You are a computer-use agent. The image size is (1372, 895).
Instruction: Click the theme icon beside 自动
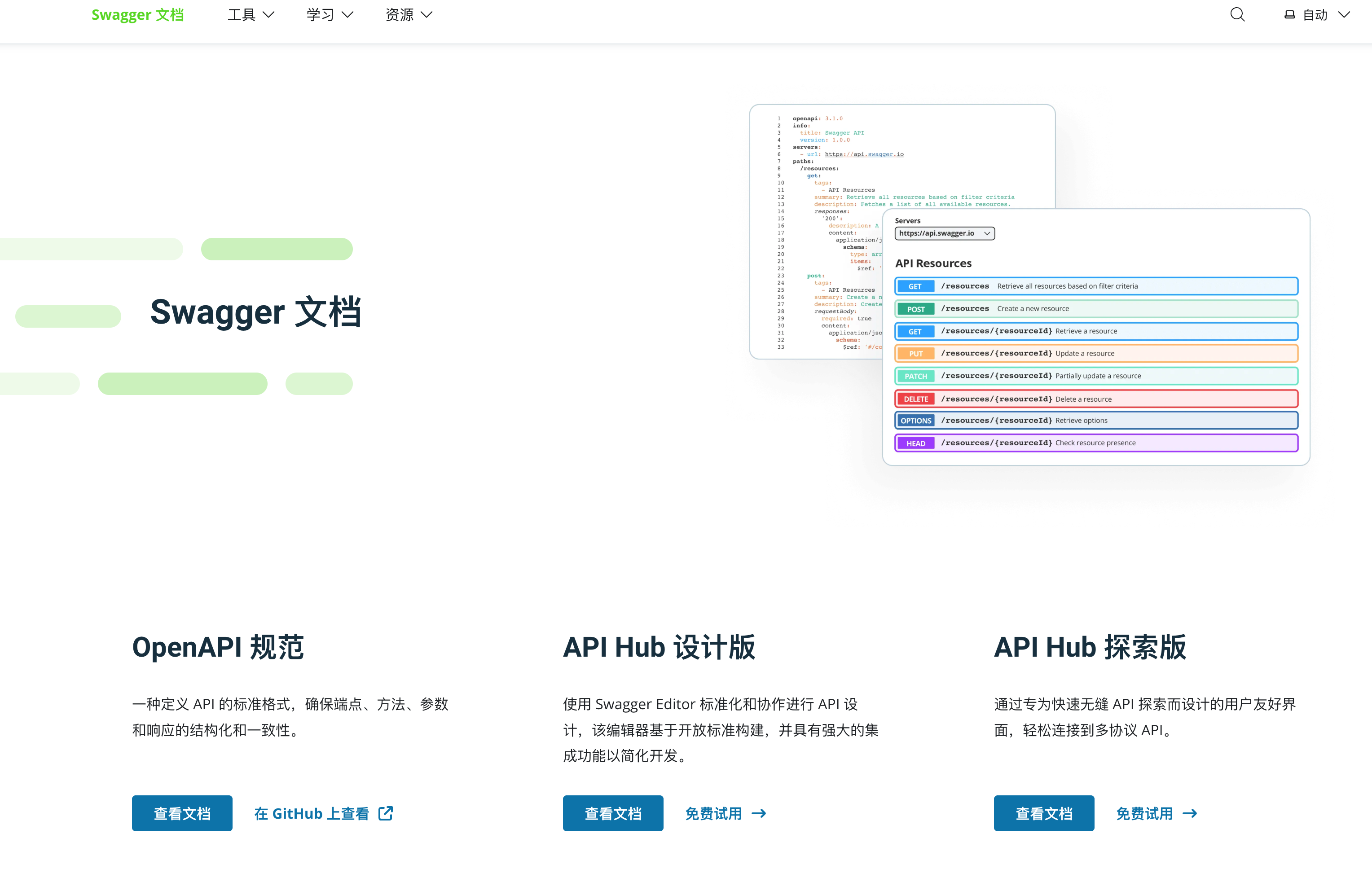coord(1289,15)
